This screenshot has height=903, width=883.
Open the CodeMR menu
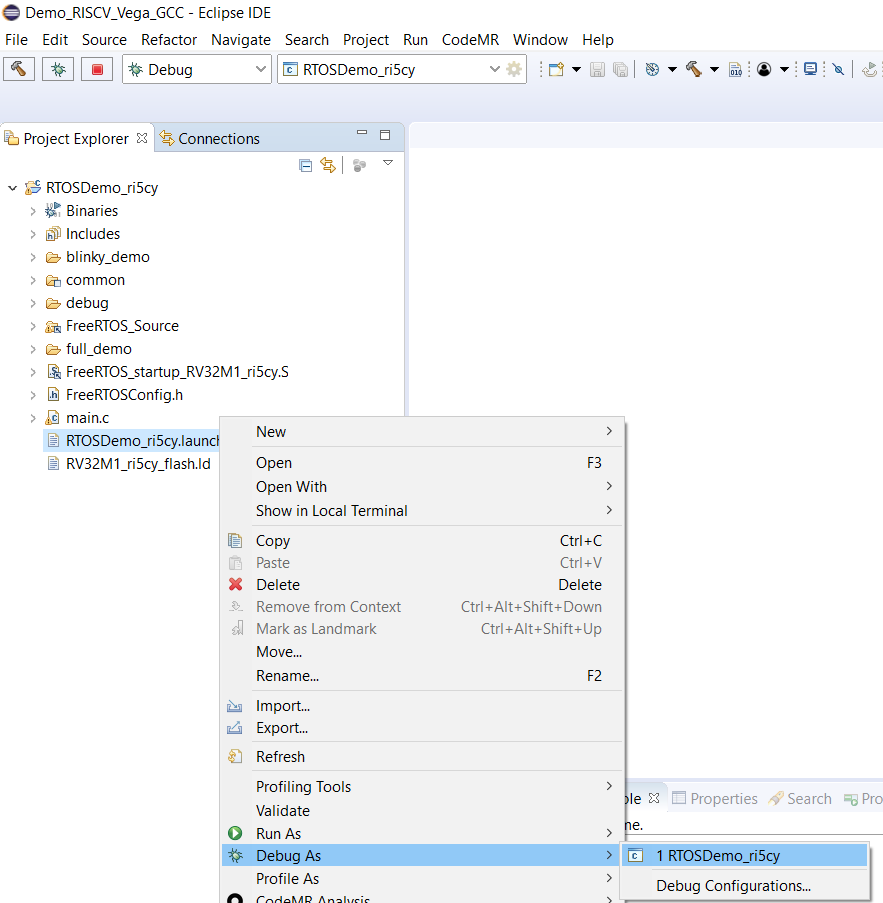[470, 40]
